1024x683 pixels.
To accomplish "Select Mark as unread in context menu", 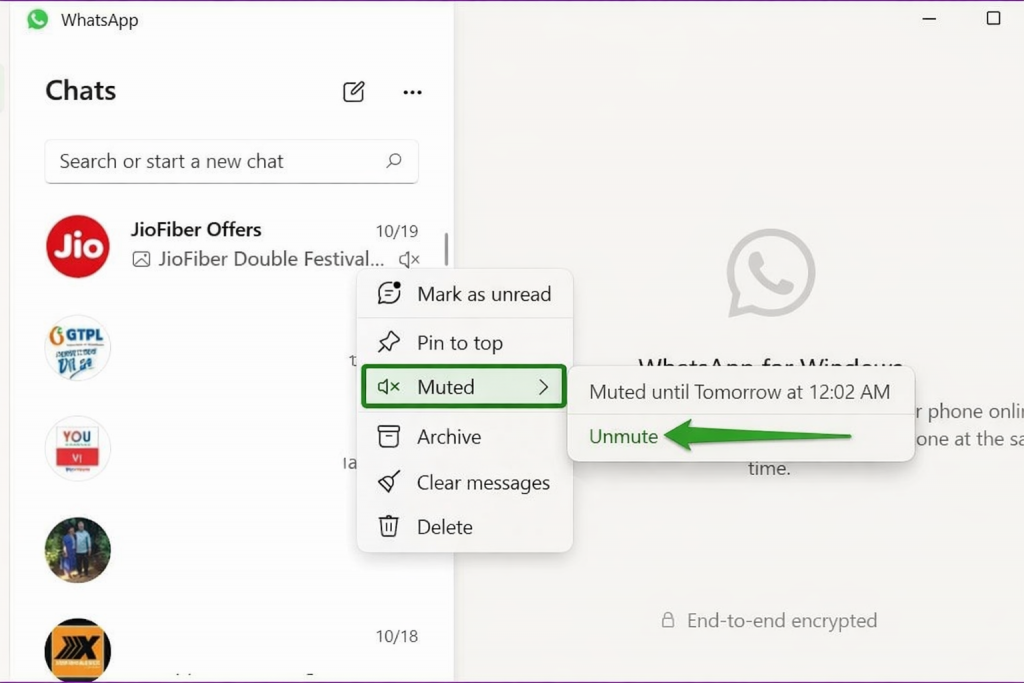I will [x=464, y=294].
